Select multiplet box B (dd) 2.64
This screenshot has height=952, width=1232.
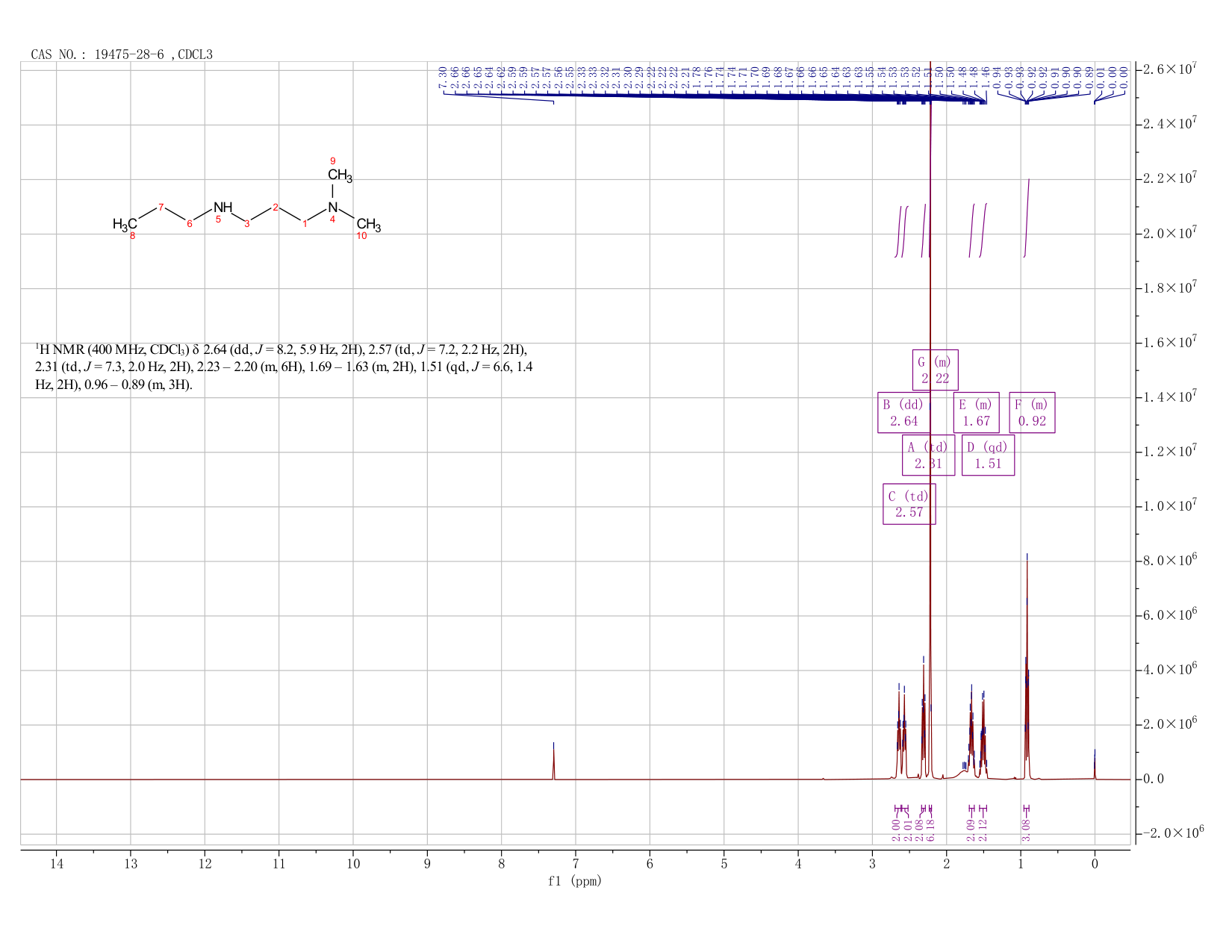tap(903, 413)
